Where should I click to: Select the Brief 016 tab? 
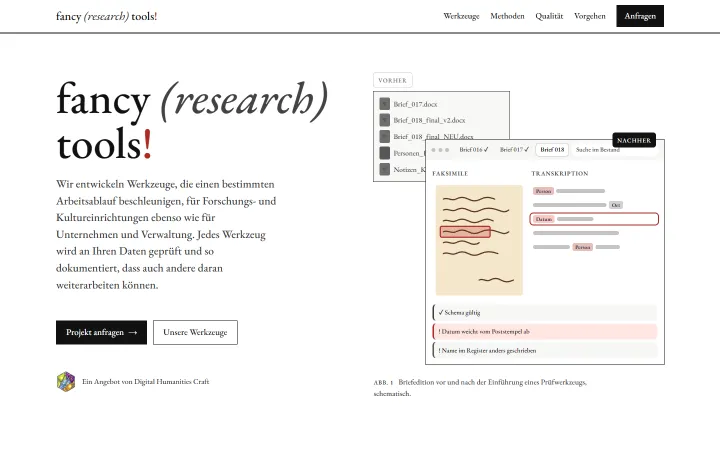(x=474, y=150)
